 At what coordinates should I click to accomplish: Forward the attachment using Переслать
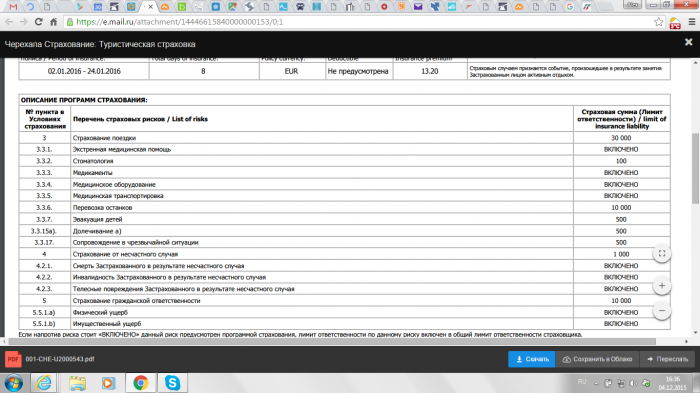click(x=667, y=359)
